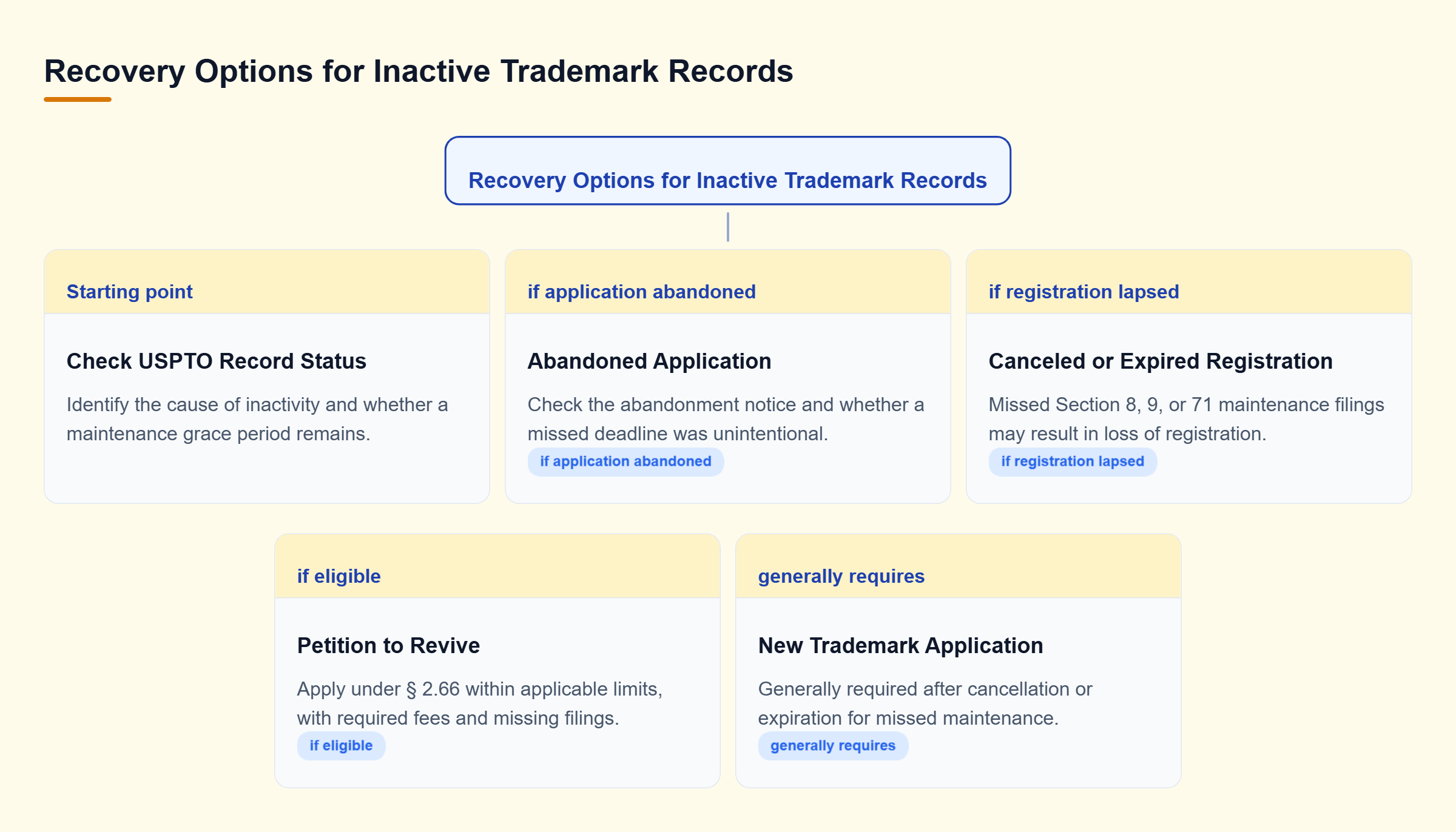Click the 'if eligible' pill tag
Viewport: 1456px width, 832px height.
pyautogui.click(x=341, y=746)
